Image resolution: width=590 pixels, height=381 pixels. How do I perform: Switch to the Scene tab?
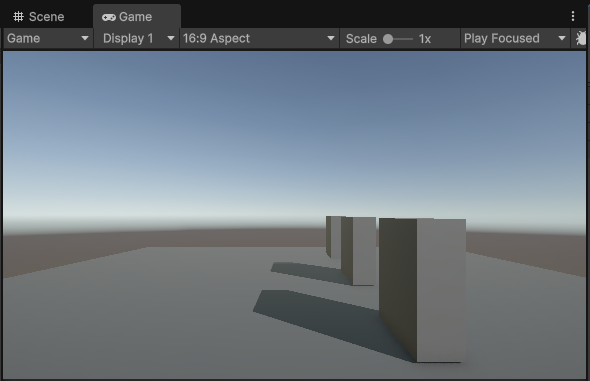pyautogui.click(x=39, y=17)
